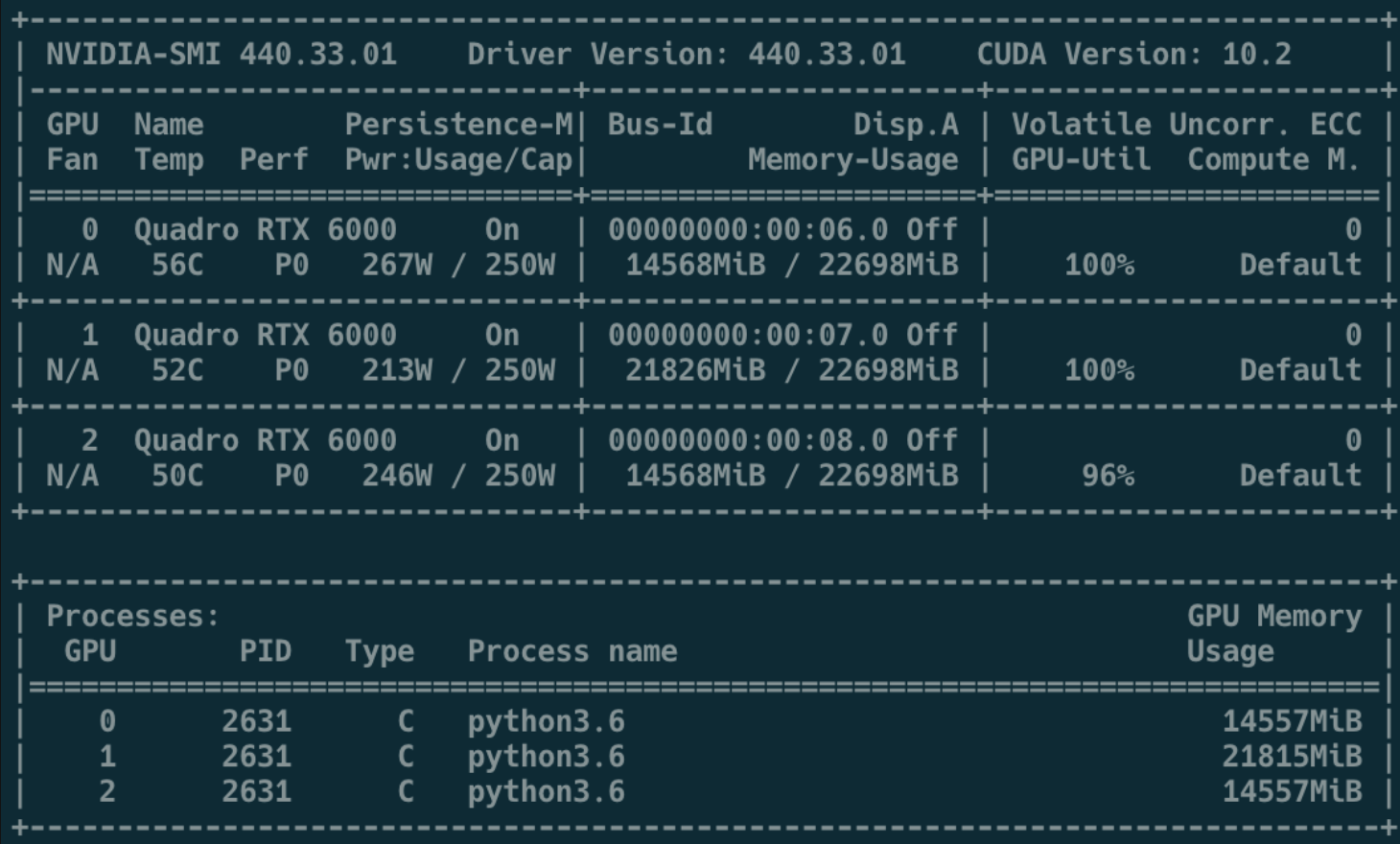Click the "Name" column header
Viewport: 1400px width, 844px height.
tap(169, 124)
